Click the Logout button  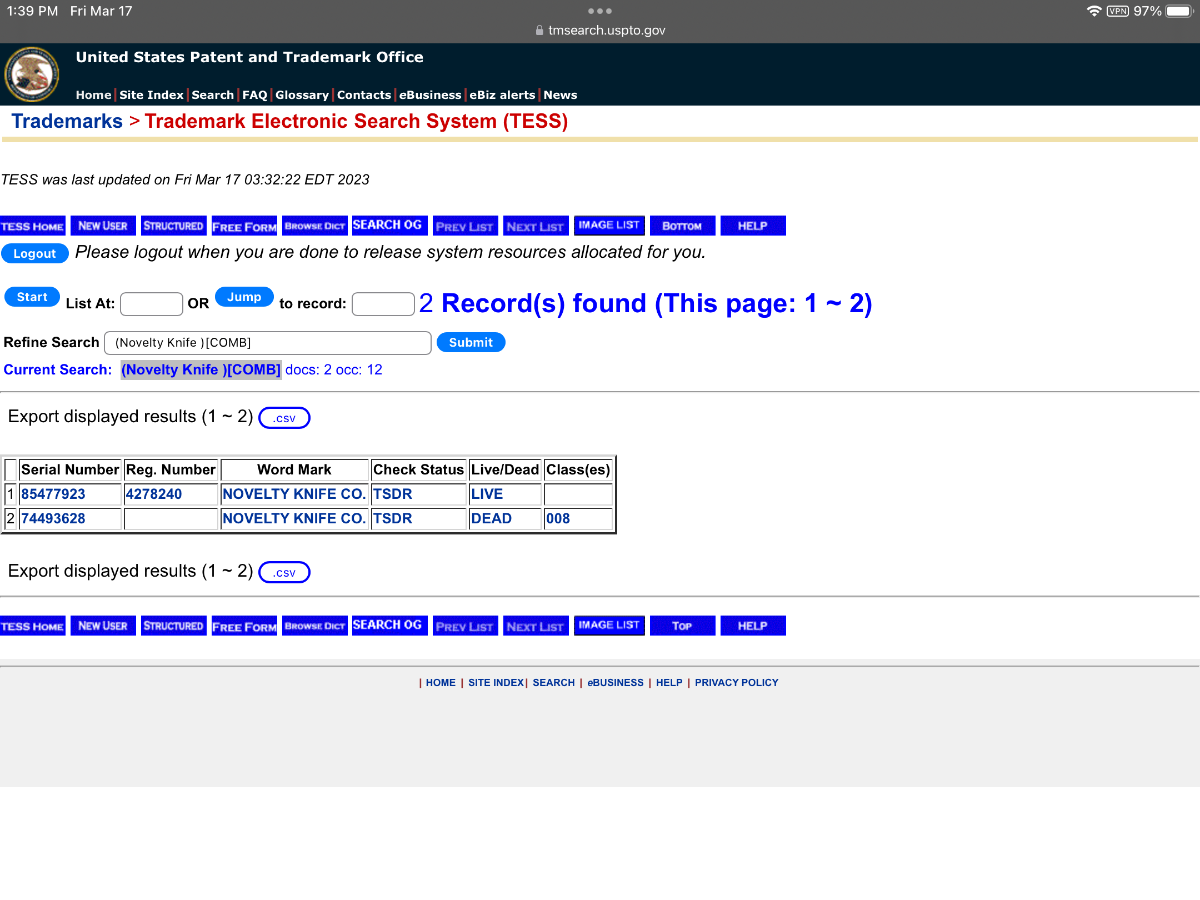click(35, 253)
